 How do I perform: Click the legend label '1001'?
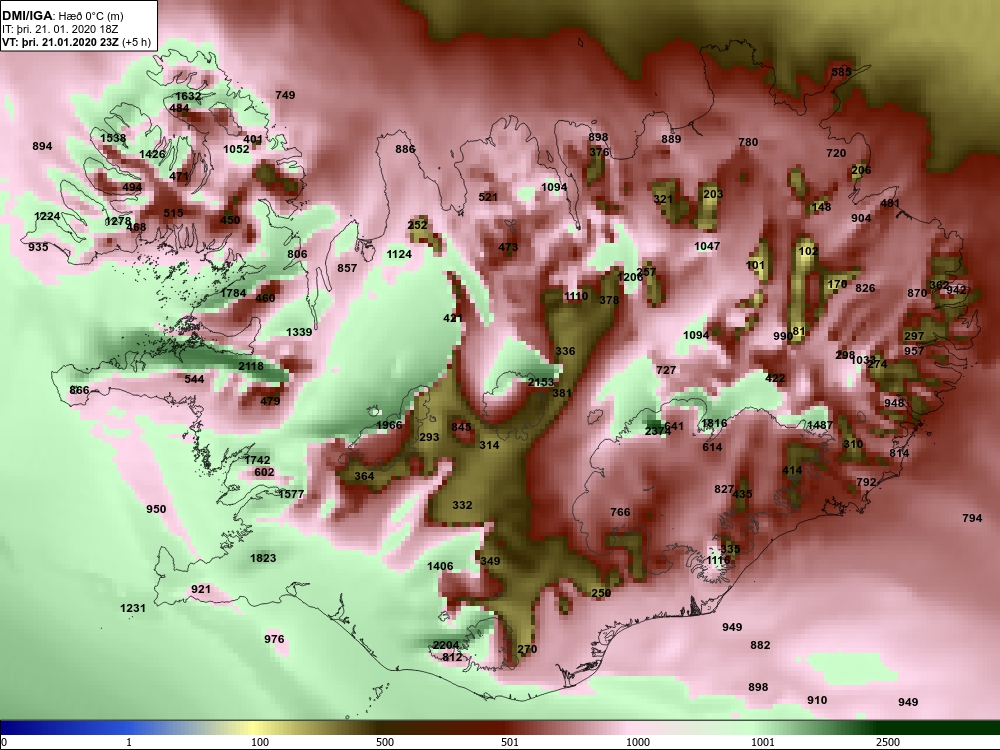[x=763, y=742]
